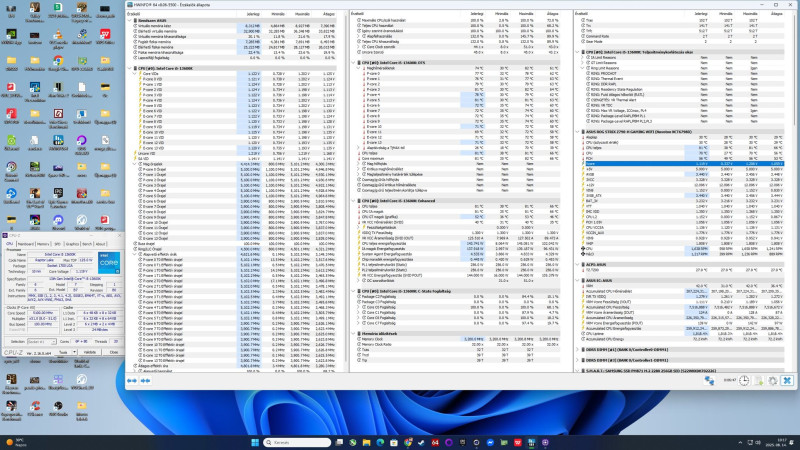Collapse the Core VIDs tree node
The image size is (800, 450).
tap(135, 73)
